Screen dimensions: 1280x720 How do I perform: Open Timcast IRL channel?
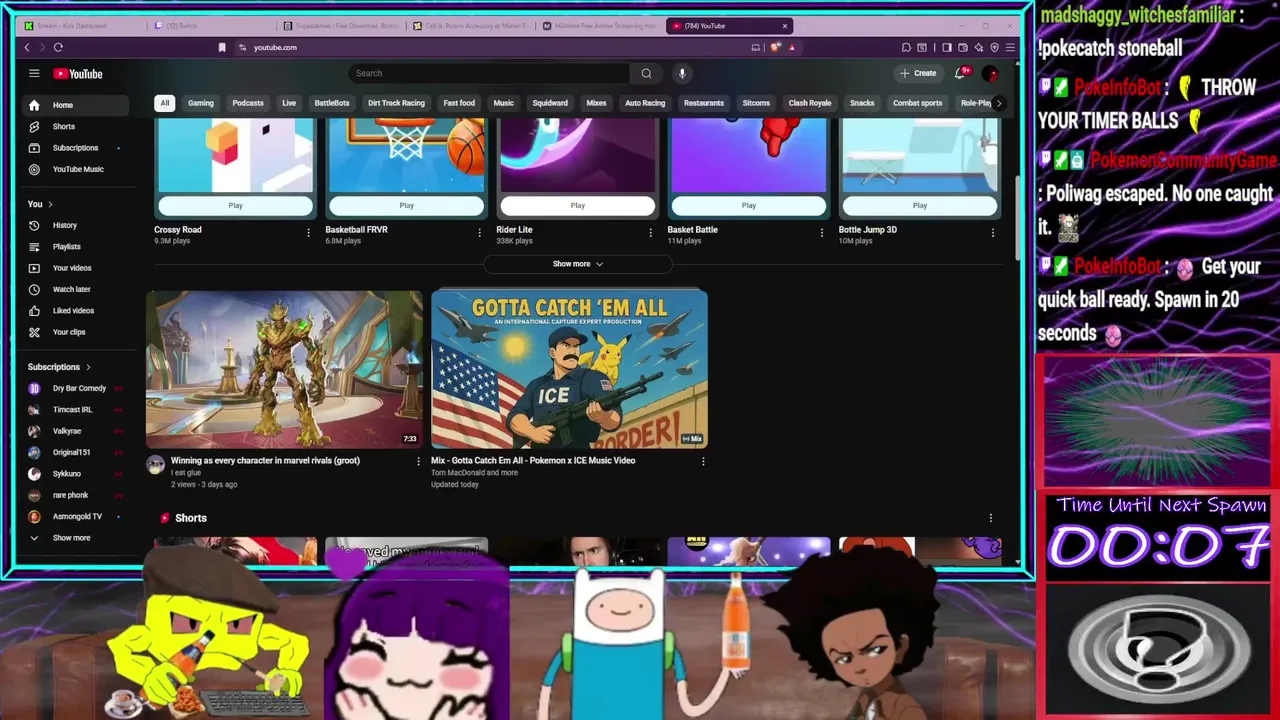(x=72, y=410)
